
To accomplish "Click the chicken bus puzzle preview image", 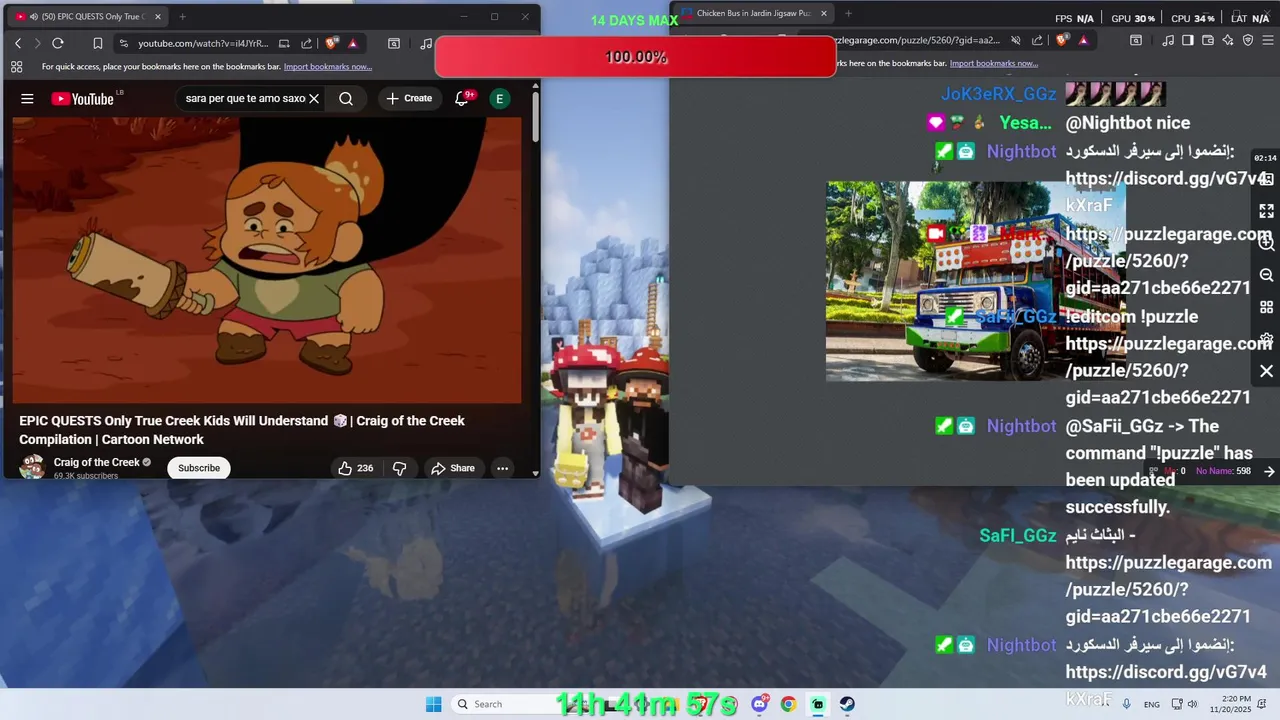I will coord(975,281).
